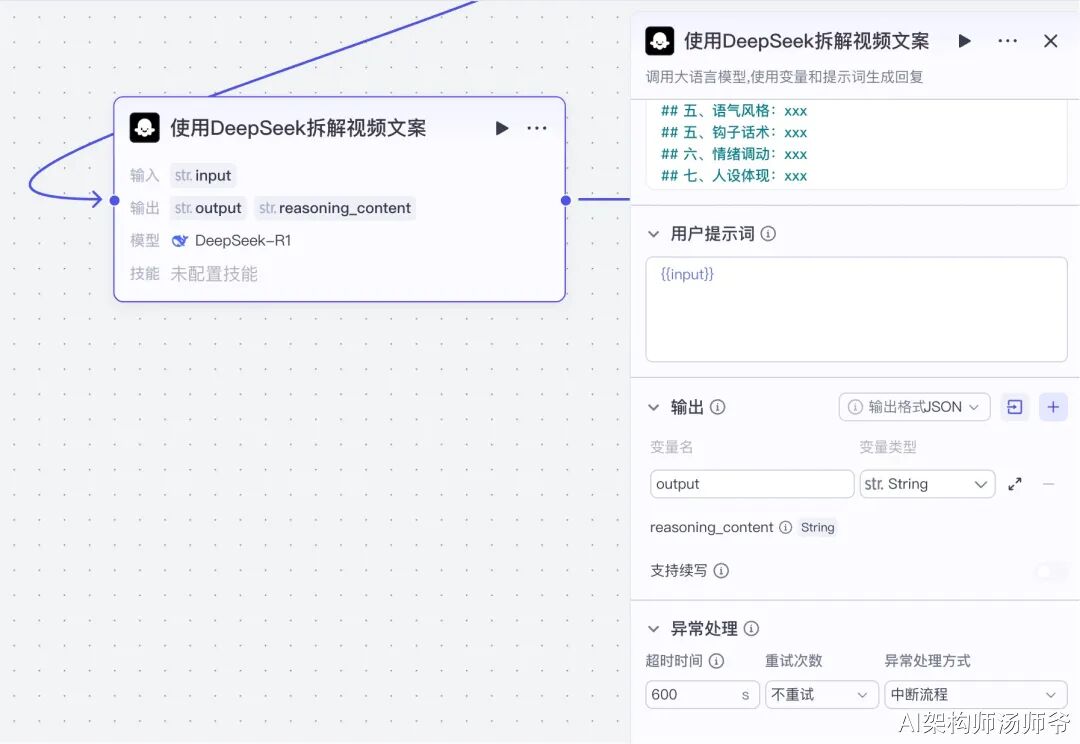Click info icon beside 用户提示词
This screenshot has height=744, width=1080.
pyautogui.click(x=768, y=234)
